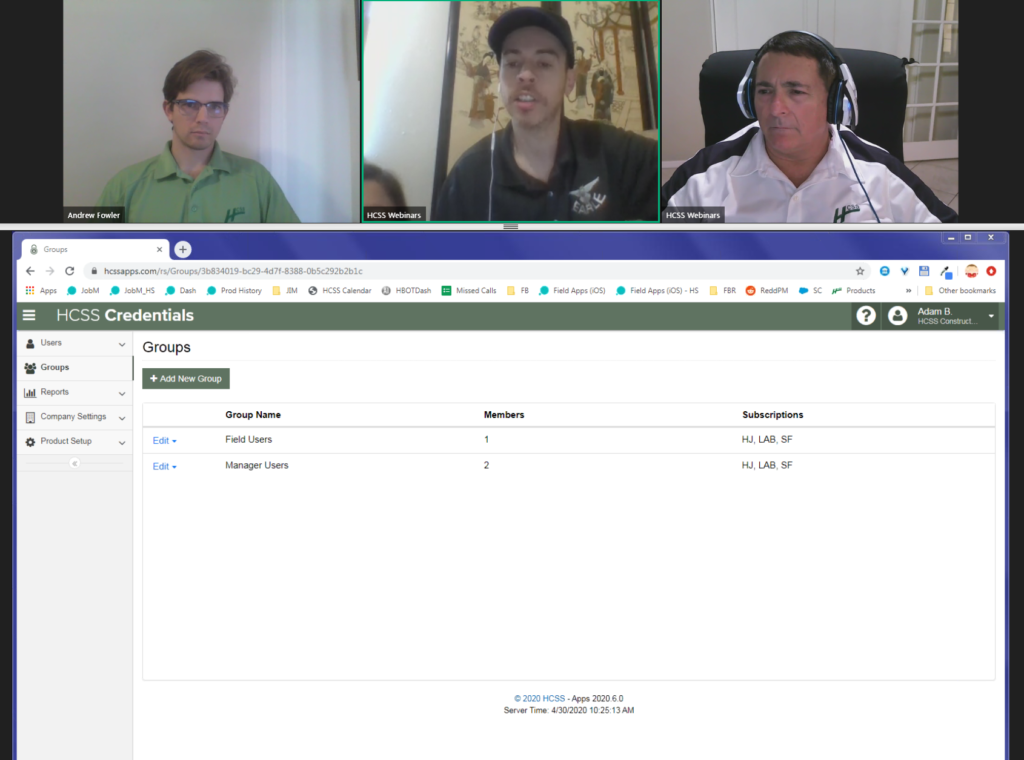The image size is (1024, 760).
Task: Open the Field Apps (iOS) bookmark
Action: (x=572, y=291)
